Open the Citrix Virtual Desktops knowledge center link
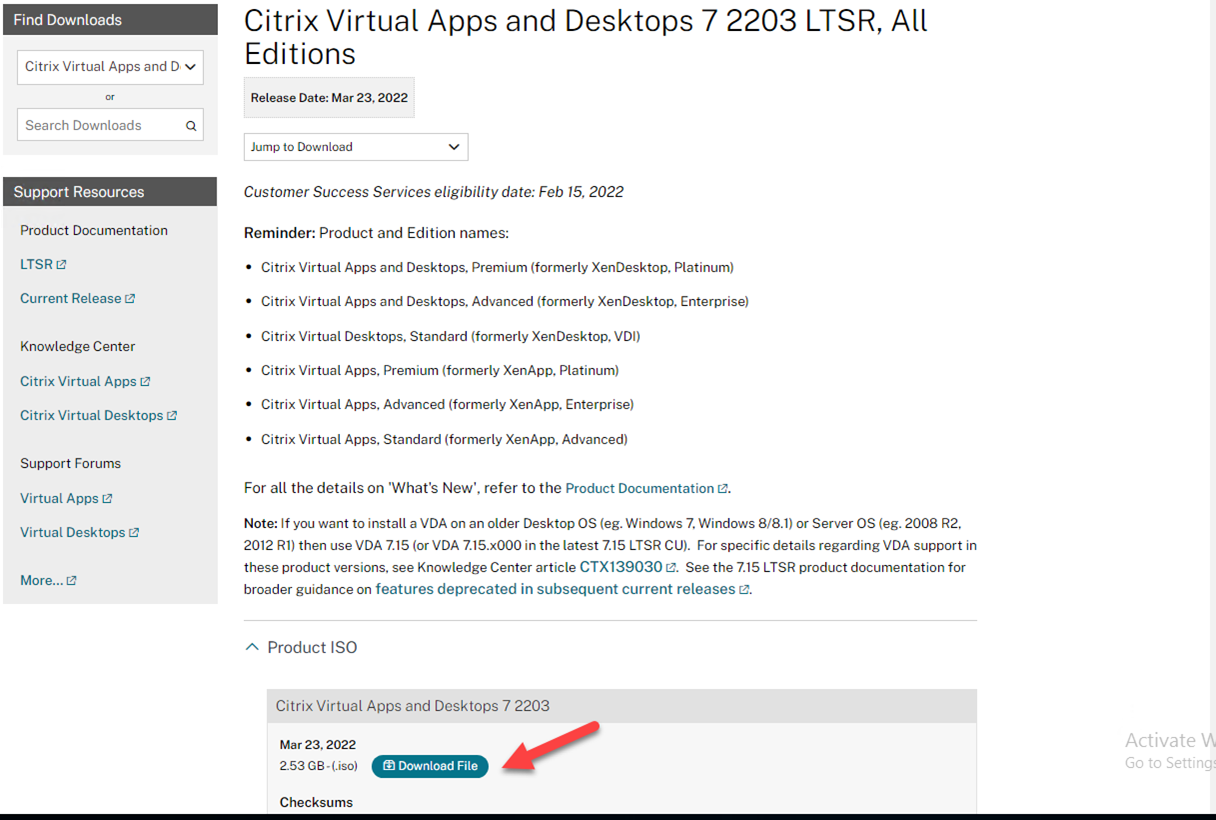This screenshot has height=820, width=1216. [x=91, y=416]
